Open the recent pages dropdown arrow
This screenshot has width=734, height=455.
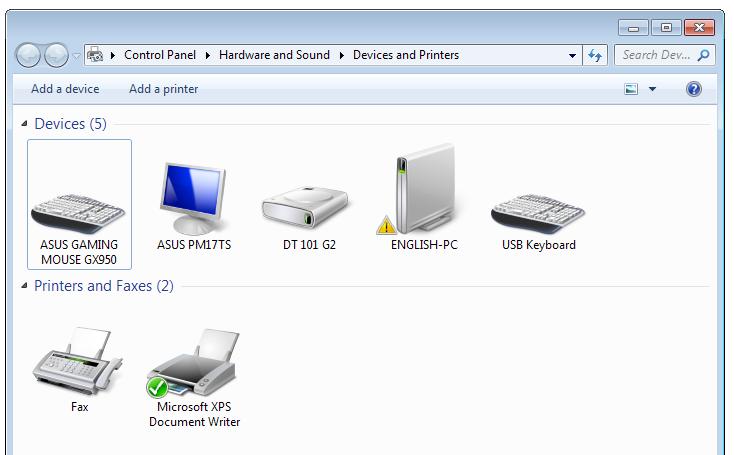76,56
